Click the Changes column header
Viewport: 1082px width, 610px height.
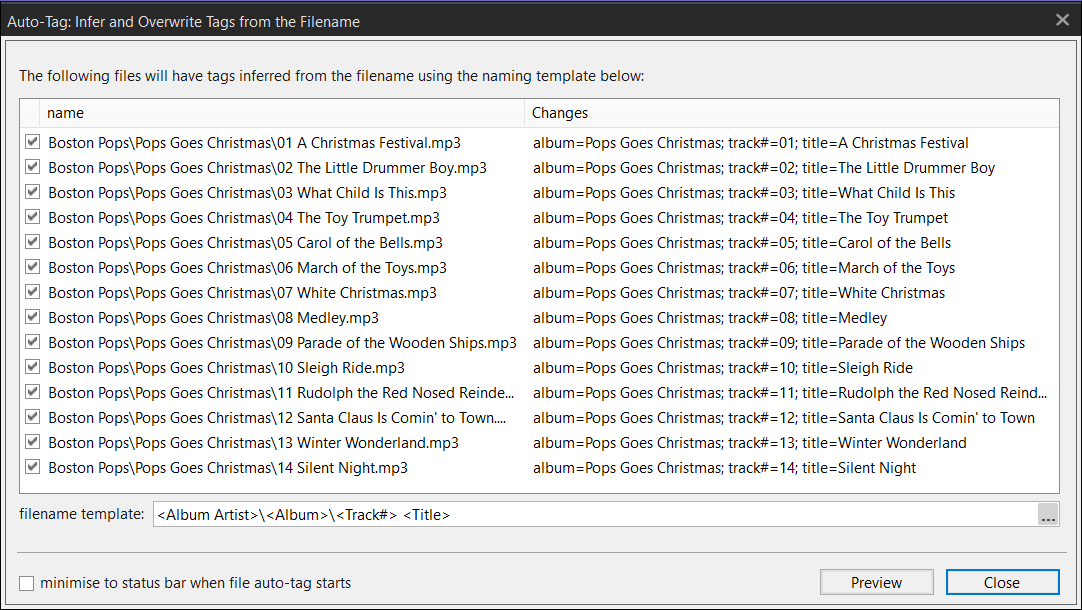coord(790,113)
